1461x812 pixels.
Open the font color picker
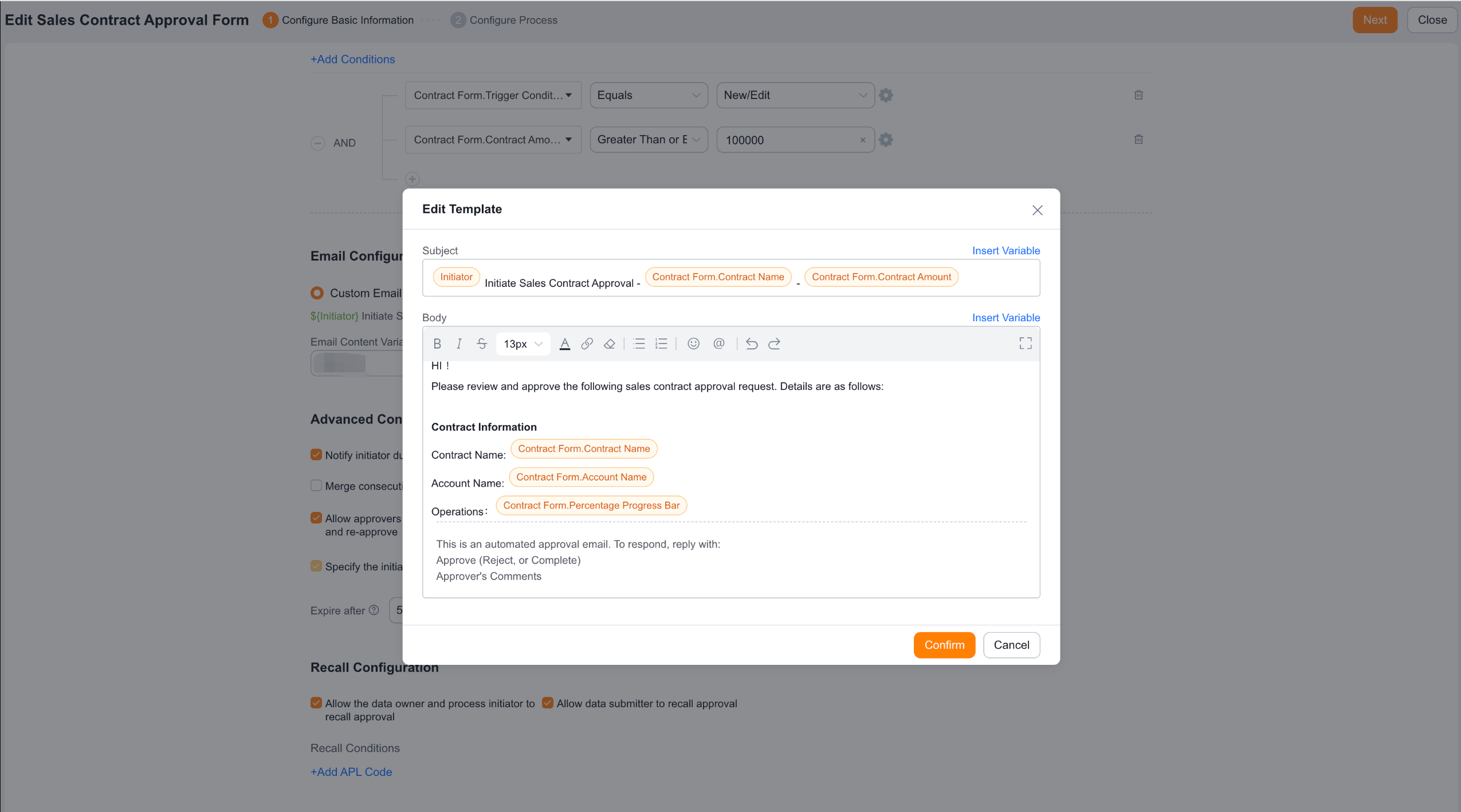[564, 344]
